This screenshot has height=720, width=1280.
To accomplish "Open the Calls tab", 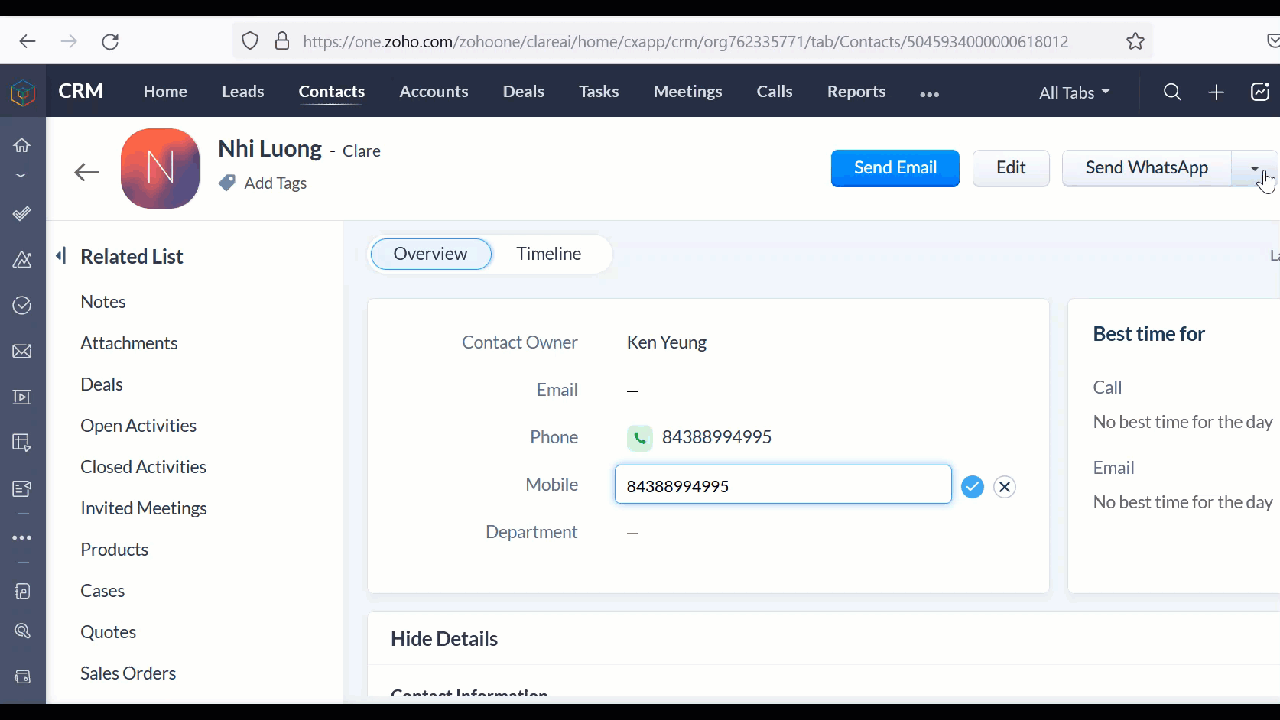I will tap(775, 91).
